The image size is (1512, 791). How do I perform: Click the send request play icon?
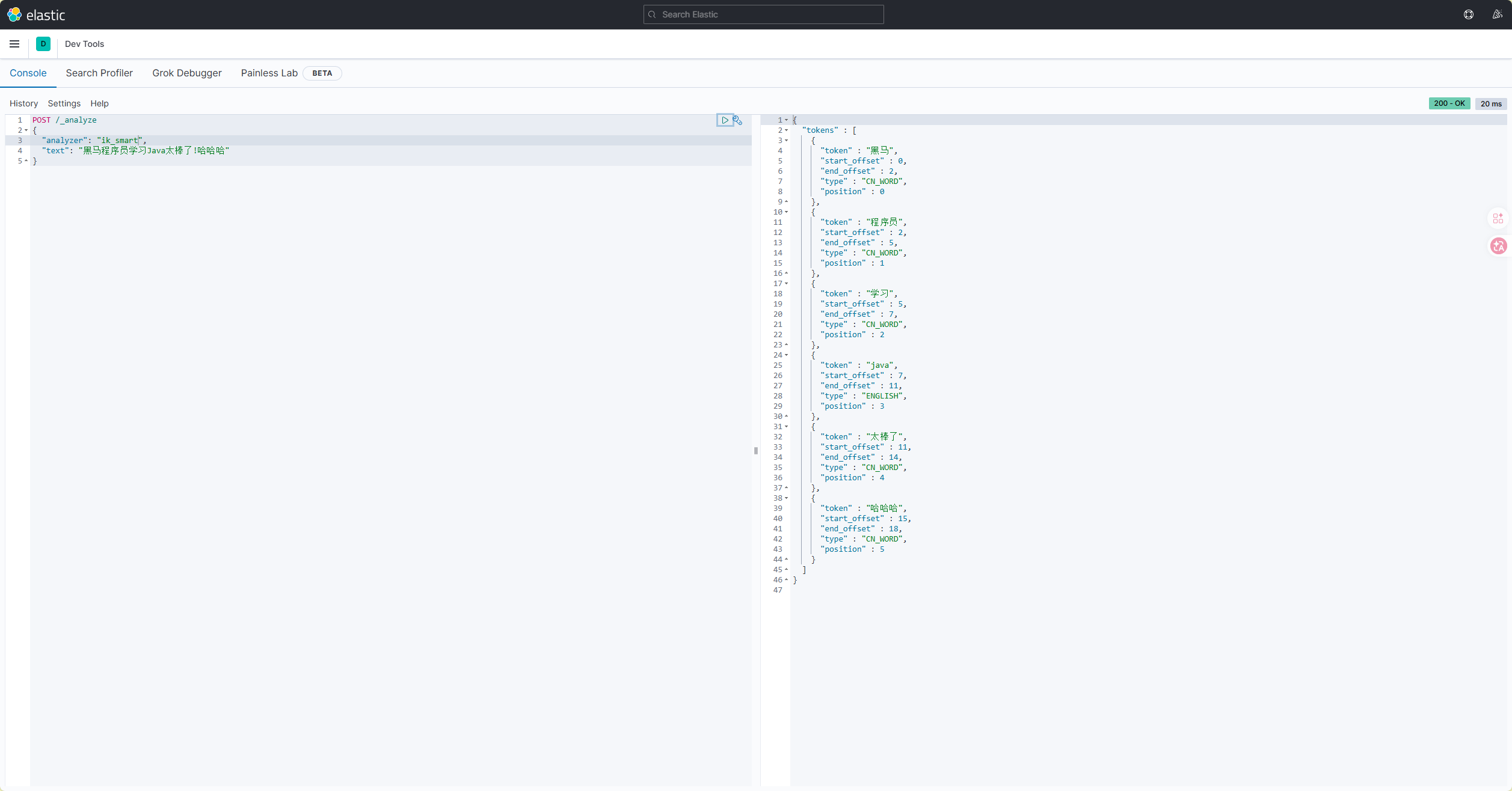[x=725, y=120]
